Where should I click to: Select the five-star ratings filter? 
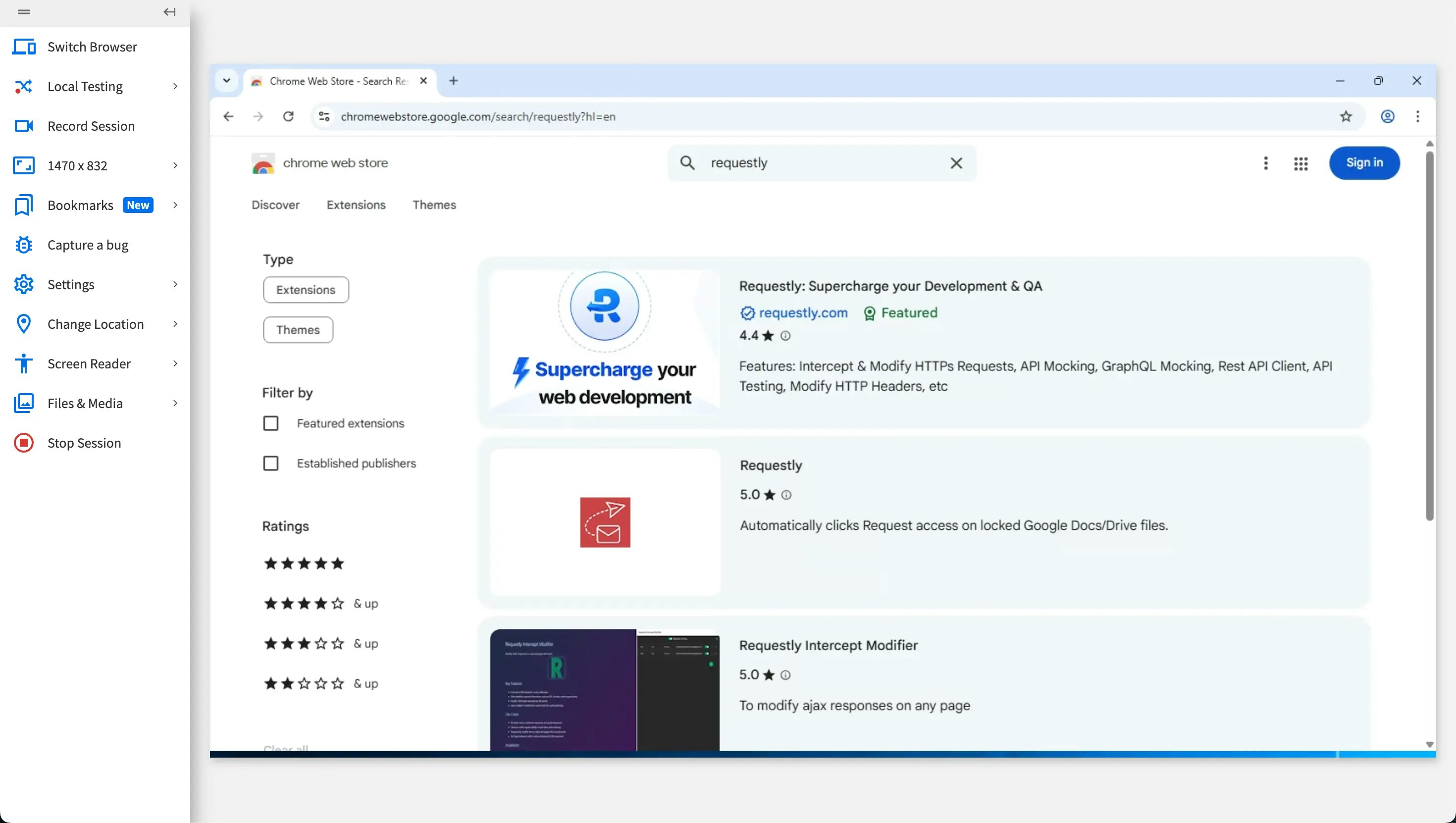coord(304,563)
